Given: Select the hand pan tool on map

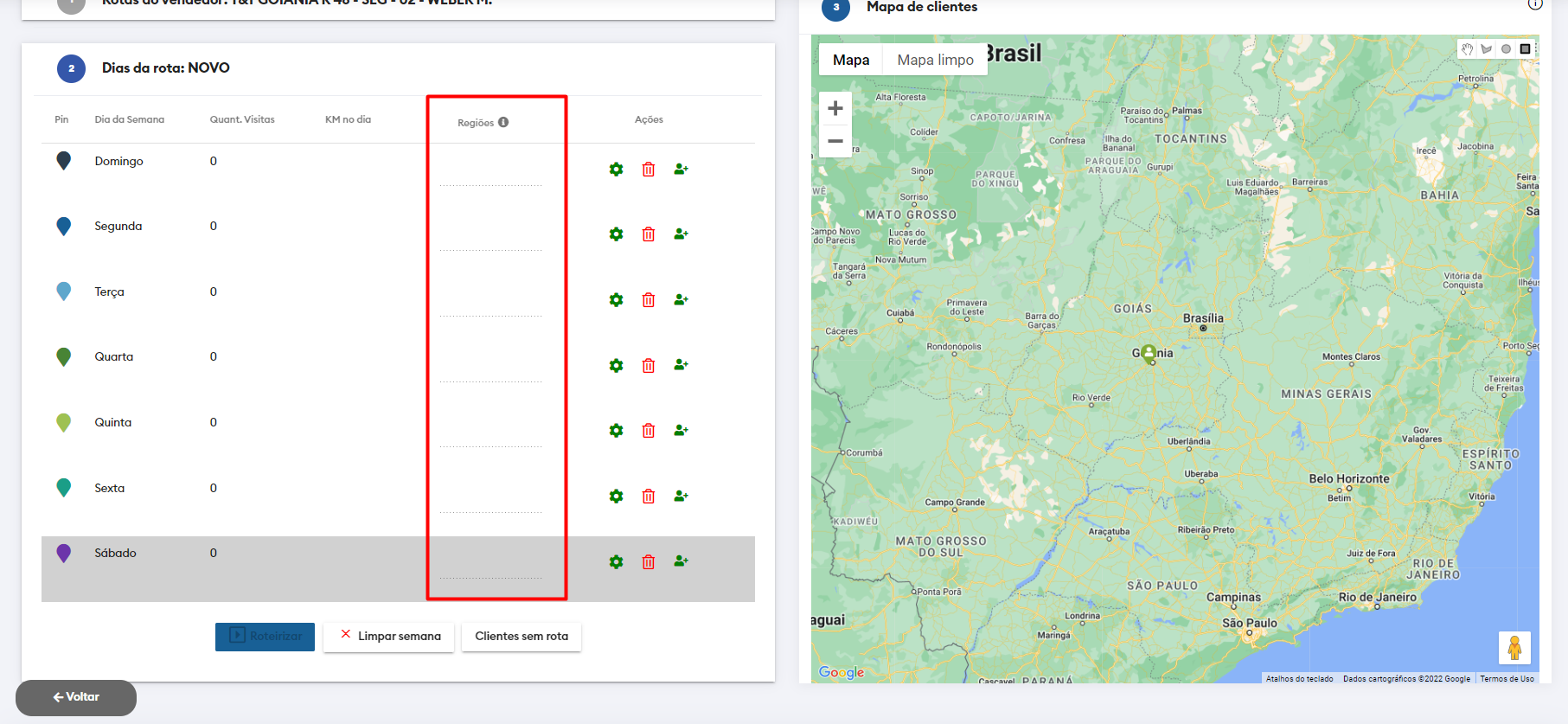Looking at the screenshot, I should [1467, 49].
